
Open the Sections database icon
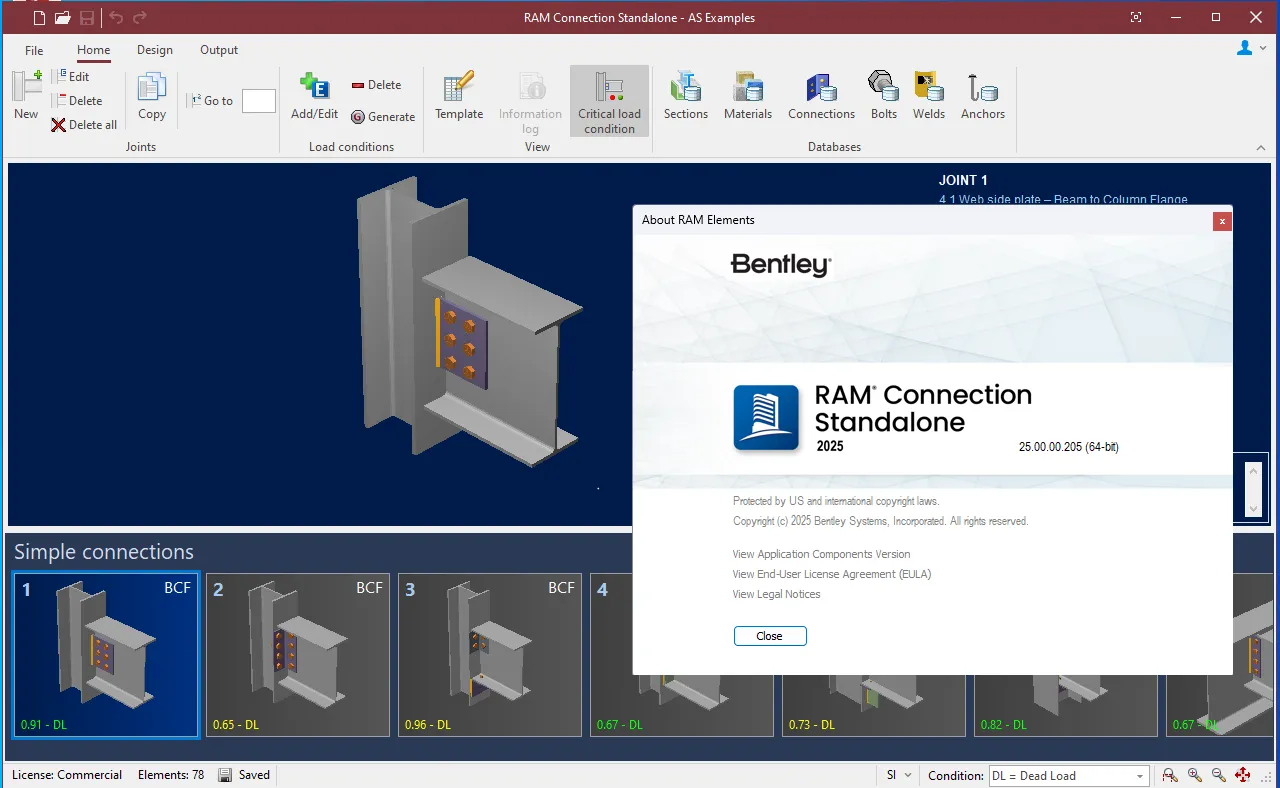click(x=685, y=96)
